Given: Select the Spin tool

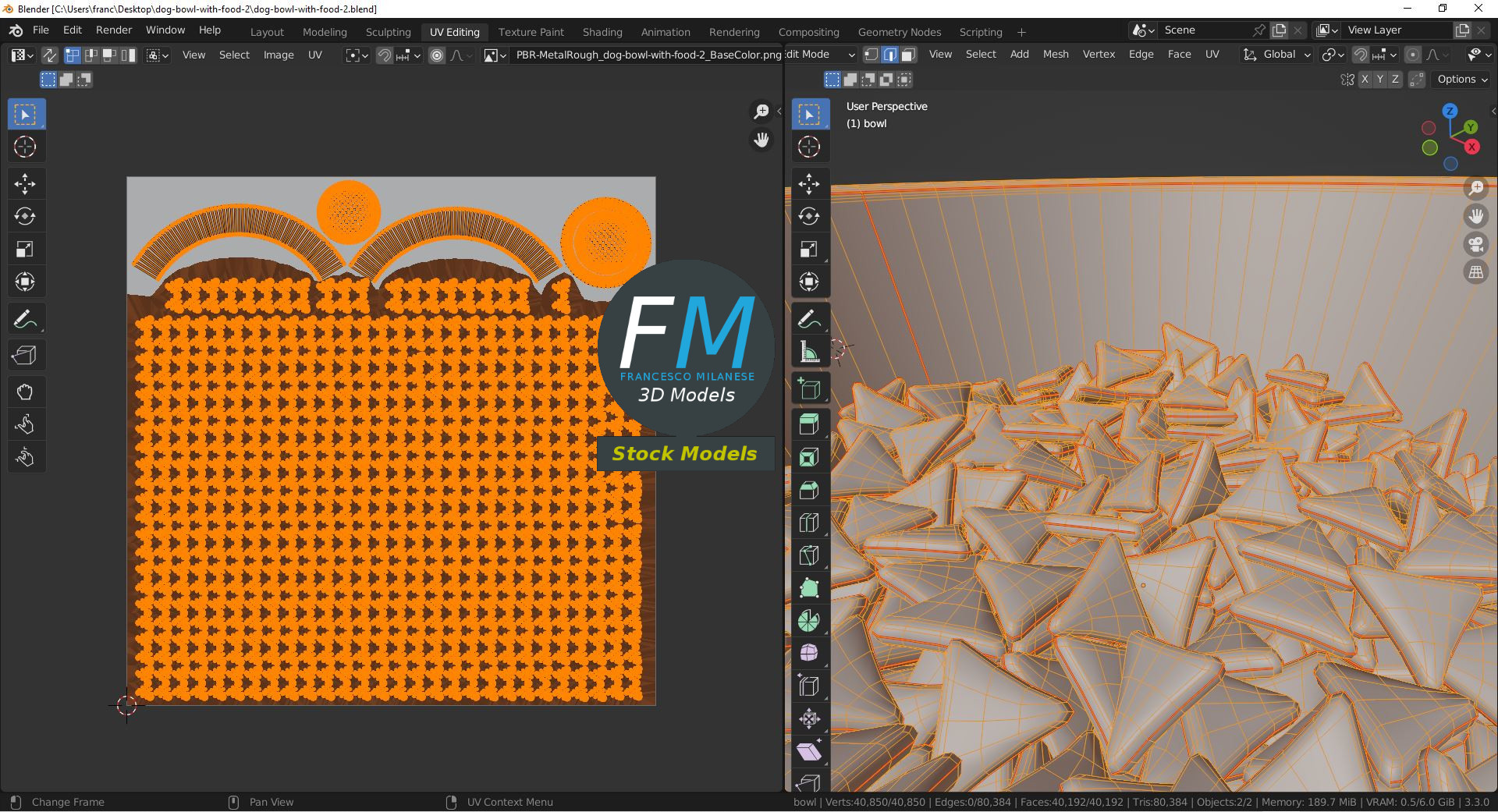Looking at the screenshot, I should point(810,621).
